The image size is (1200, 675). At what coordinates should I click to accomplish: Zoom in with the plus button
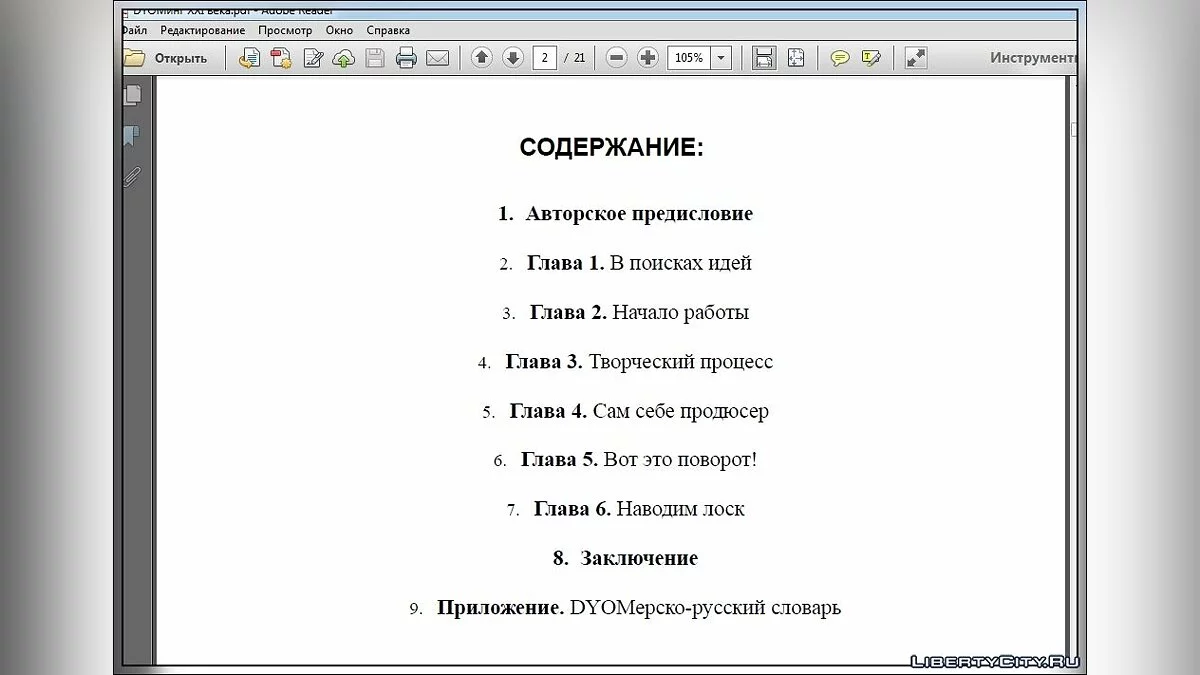pos(648,58)
